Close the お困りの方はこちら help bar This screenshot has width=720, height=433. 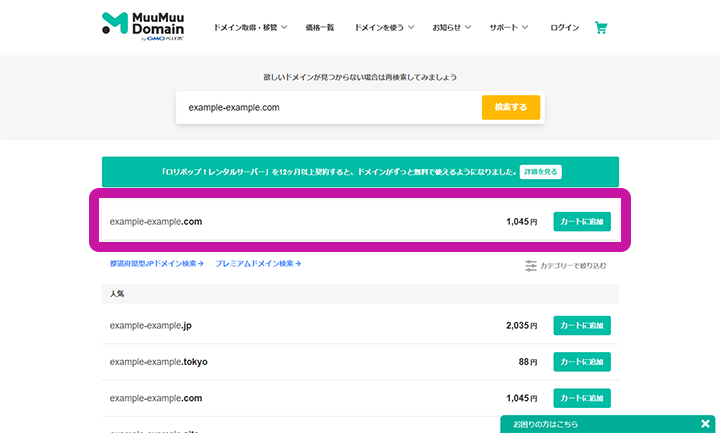click(x=705, y=424)
